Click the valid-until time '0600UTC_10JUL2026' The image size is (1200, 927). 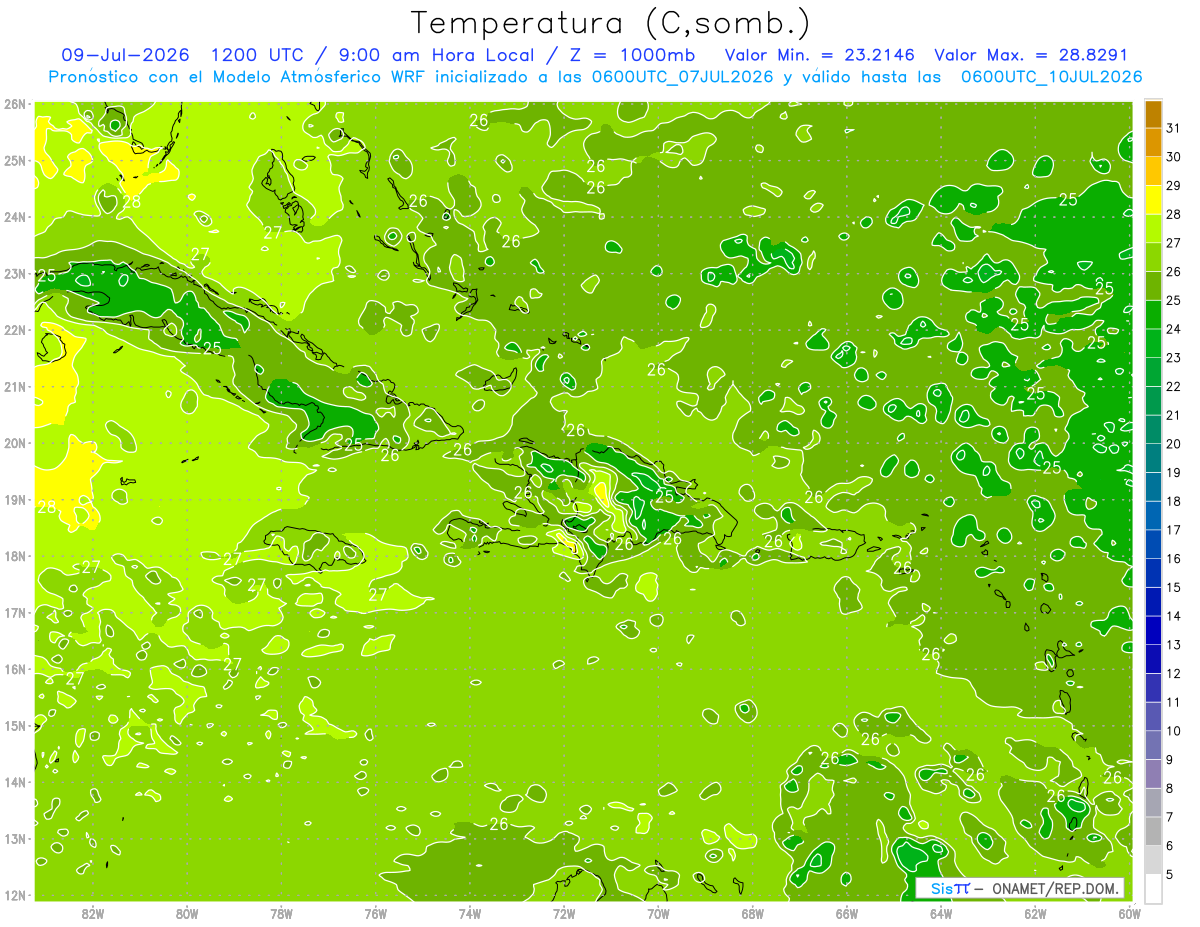coord(1052,76)
